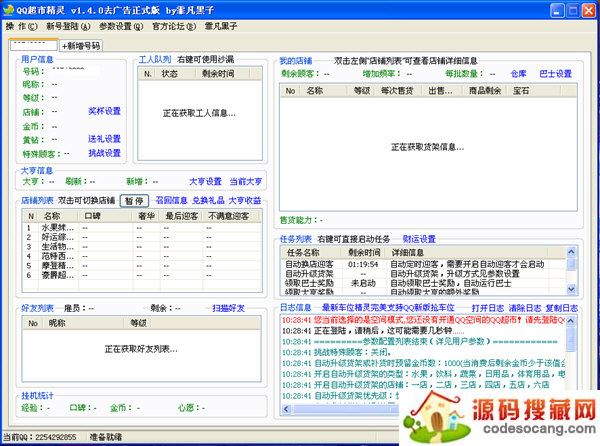Minimize the QQ超市精灵 window
This screenshot has width=600, height=446.
[x=557, y=11]
